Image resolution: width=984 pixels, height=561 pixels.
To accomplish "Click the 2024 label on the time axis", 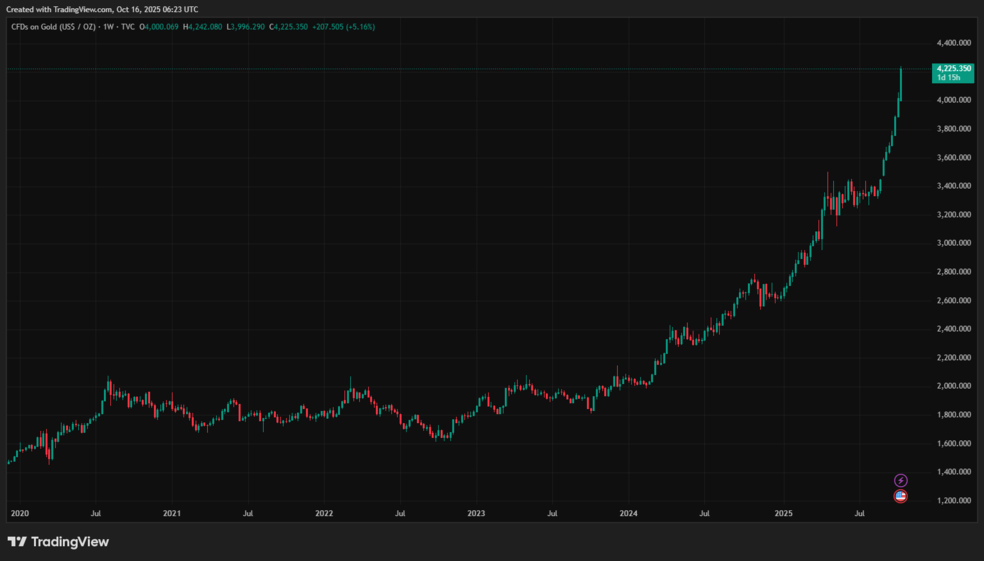I will [628, 514].
